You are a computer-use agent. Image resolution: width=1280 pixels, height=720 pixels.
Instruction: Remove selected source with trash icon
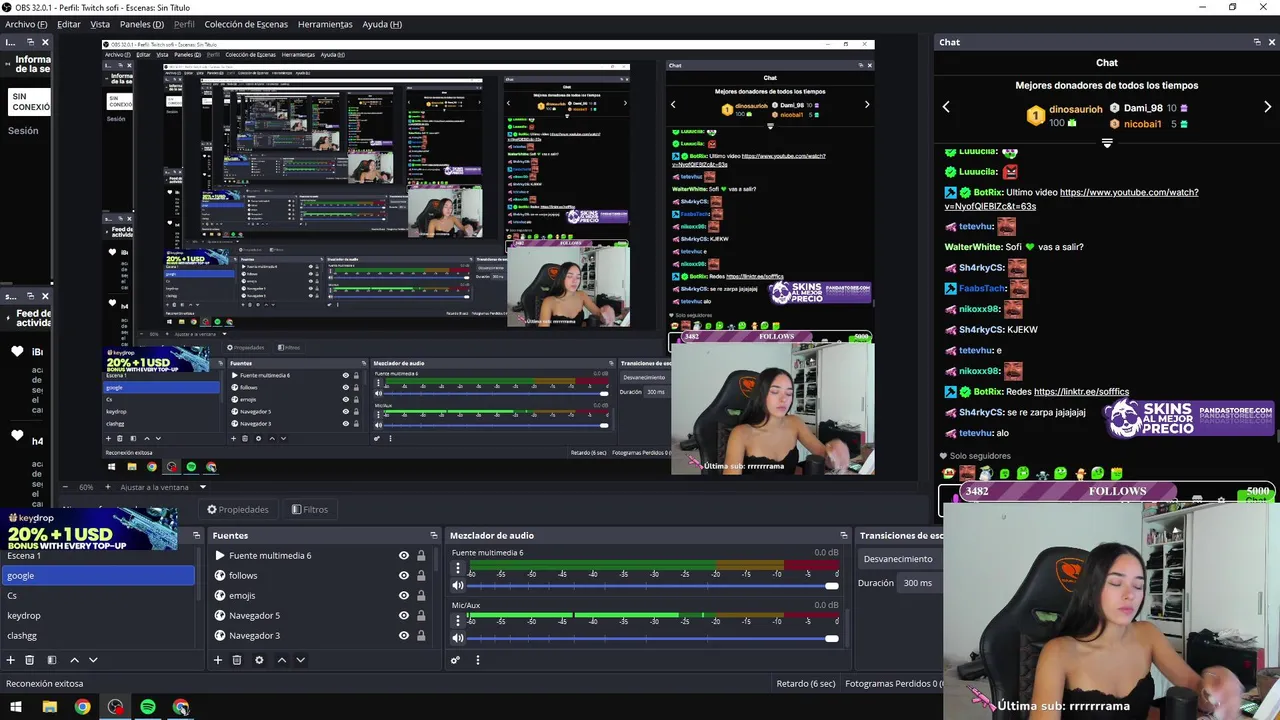[237, 660]
